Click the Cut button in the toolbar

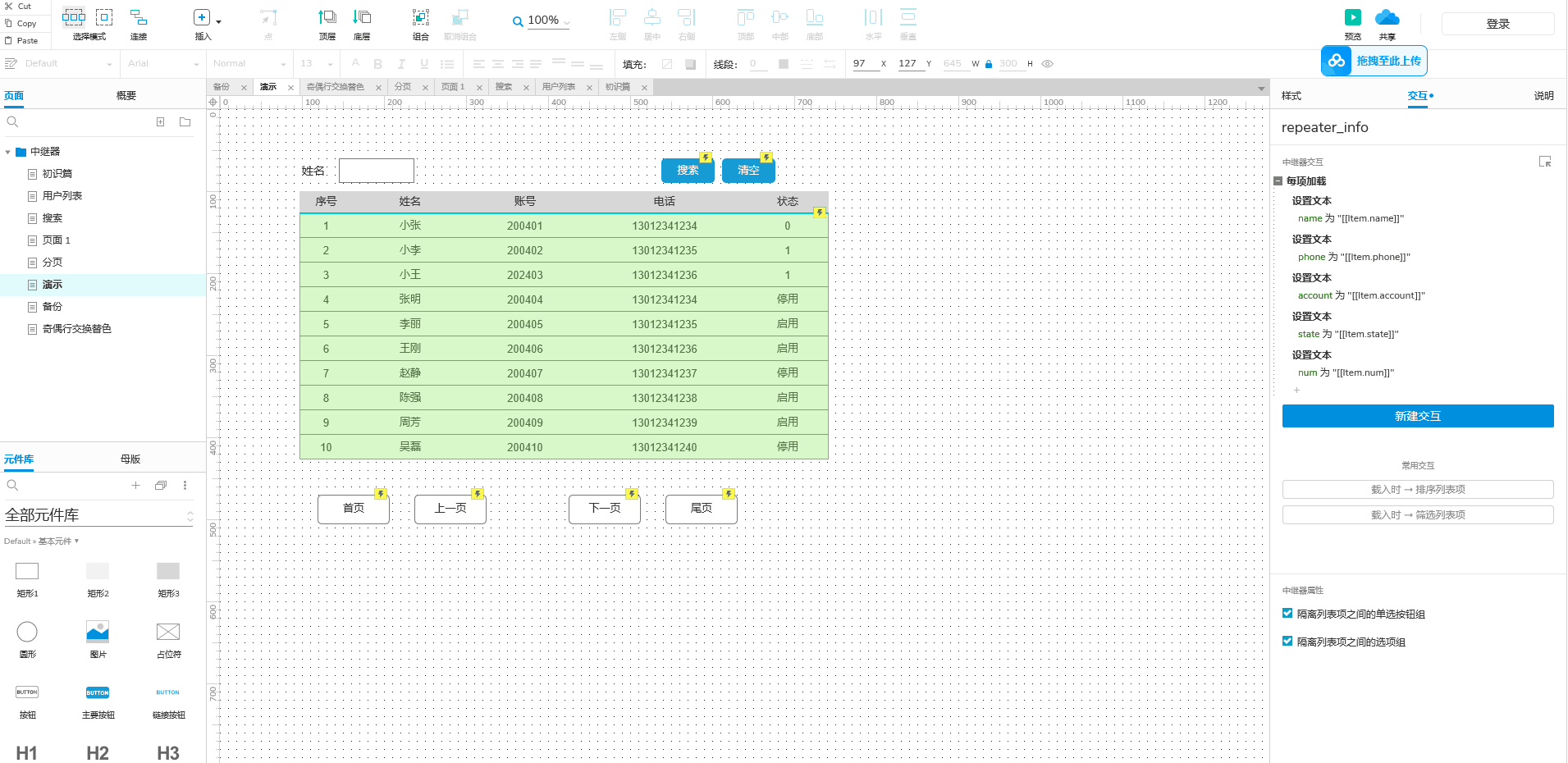(x=18, y=6)
